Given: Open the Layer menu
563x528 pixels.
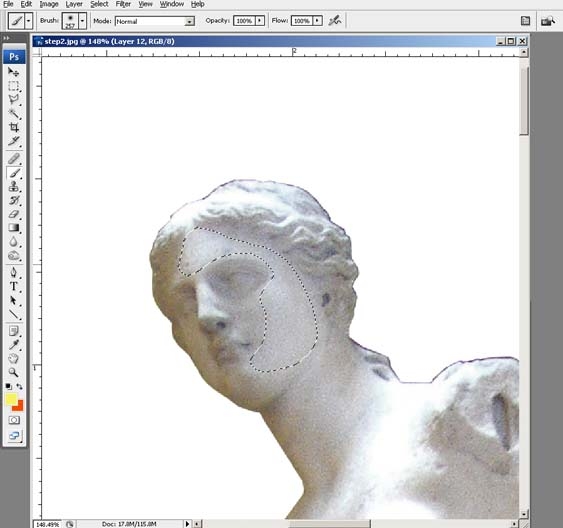Looking at the screenshot, I should coord(74,4).
